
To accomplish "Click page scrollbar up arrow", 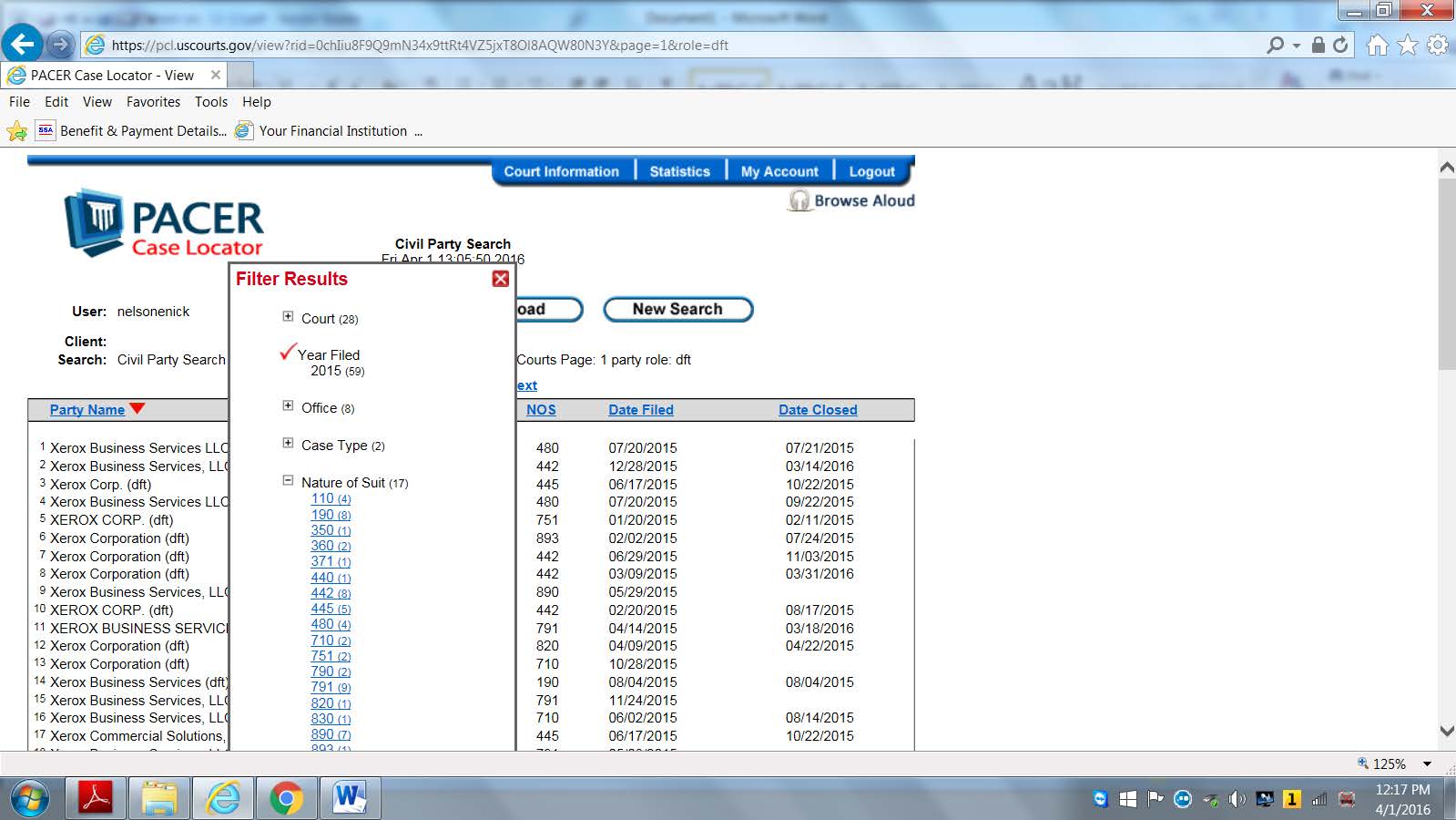I will 1447,168.
